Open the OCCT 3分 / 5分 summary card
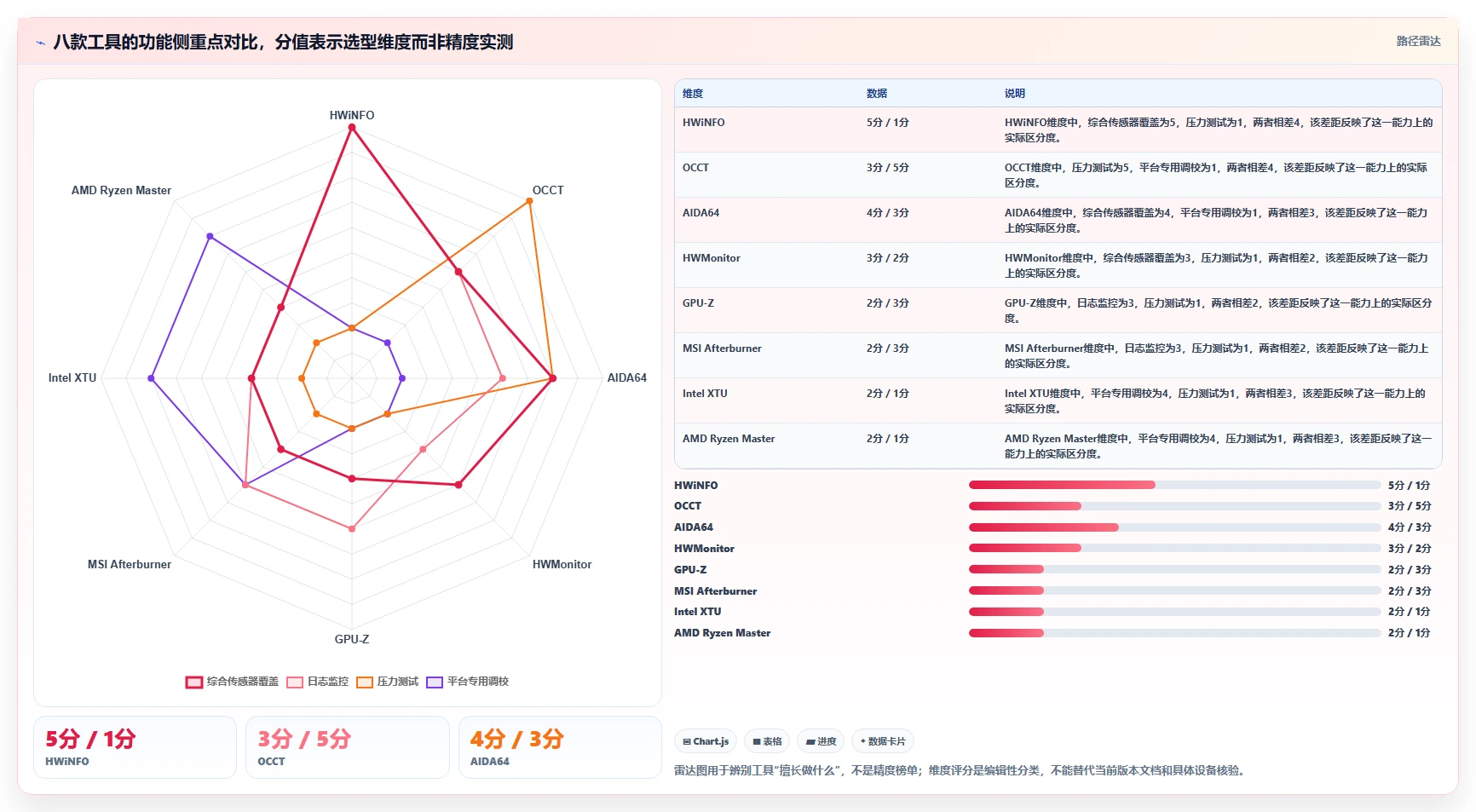1476x812 pixels. click(x=348, y=747)
